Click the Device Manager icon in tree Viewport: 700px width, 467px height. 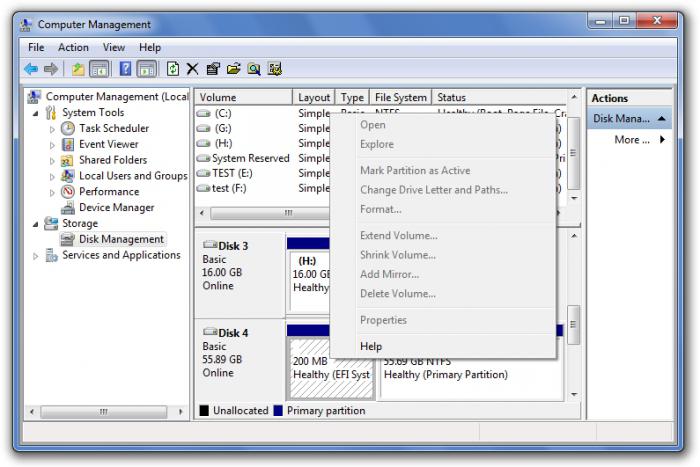(x=67, y=208)
